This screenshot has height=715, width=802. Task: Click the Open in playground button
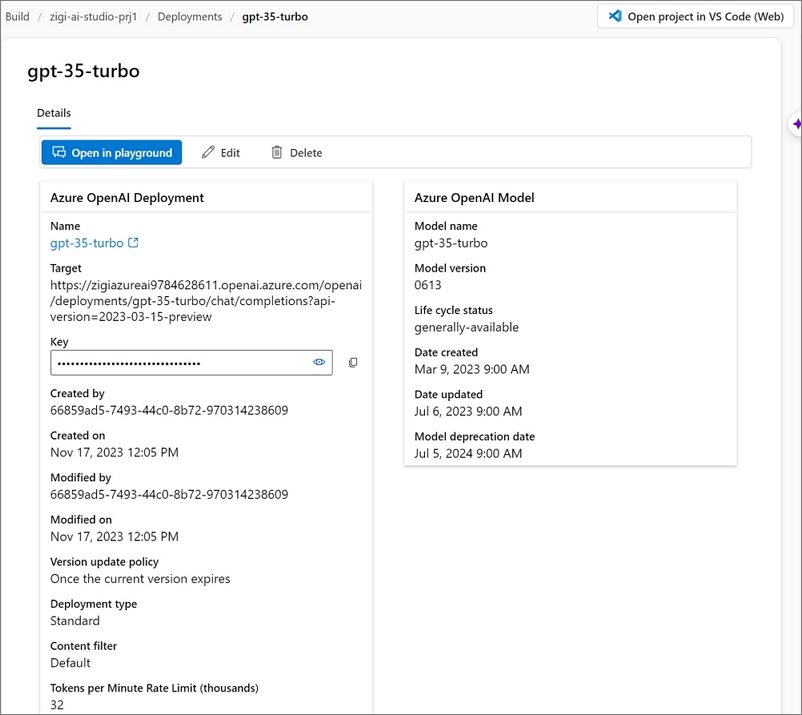(x=112, y=152)
